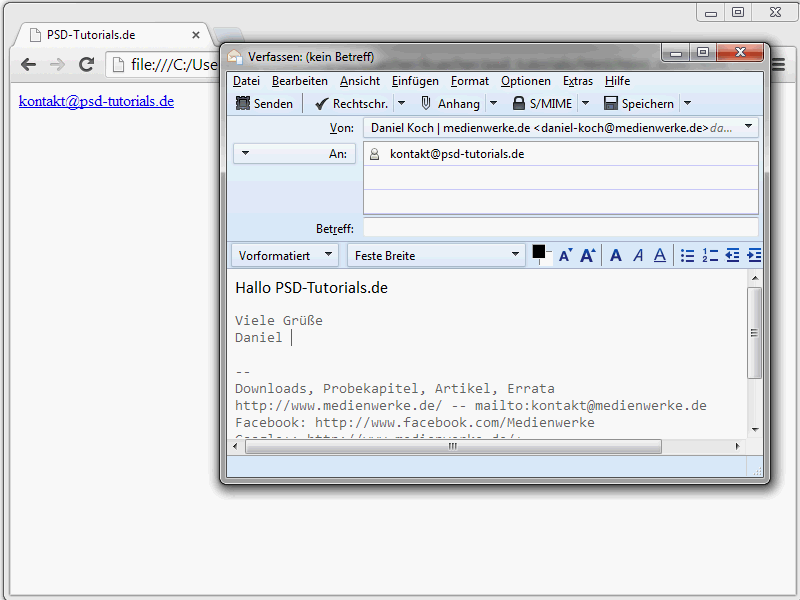Change recipient type with An: dropdown
The width and height of the screenshot is (800, 600).
[x=294, y=154]
